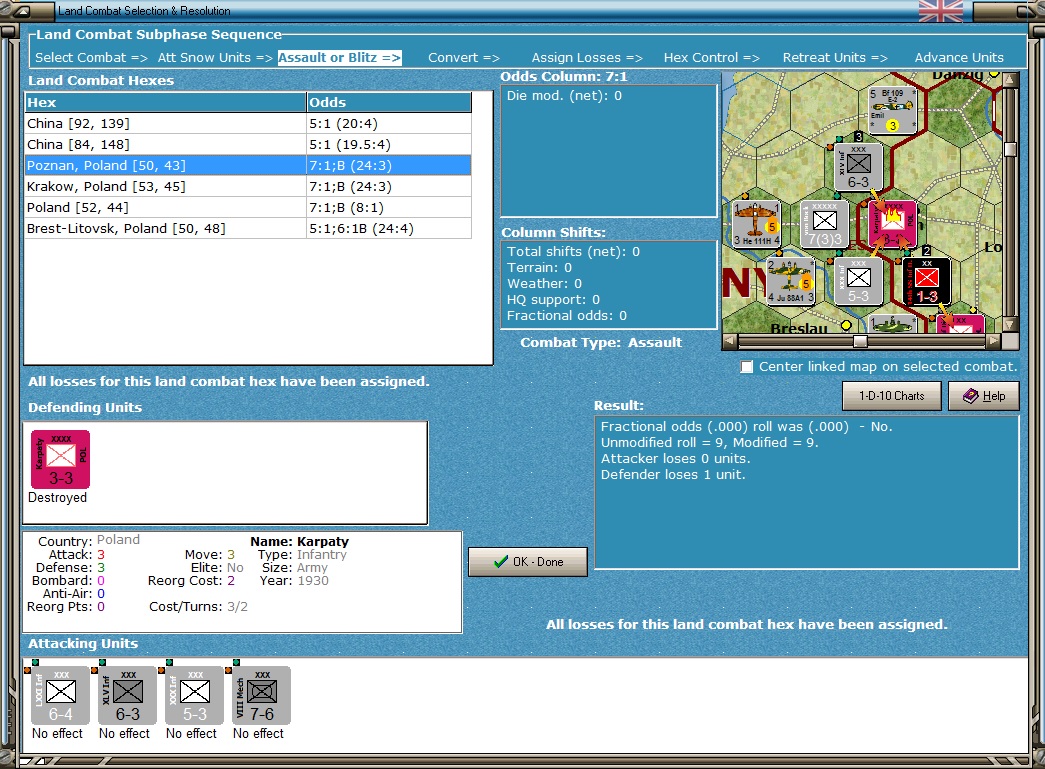Click the map vertical scrollbar thumb

coord(1010,149)
